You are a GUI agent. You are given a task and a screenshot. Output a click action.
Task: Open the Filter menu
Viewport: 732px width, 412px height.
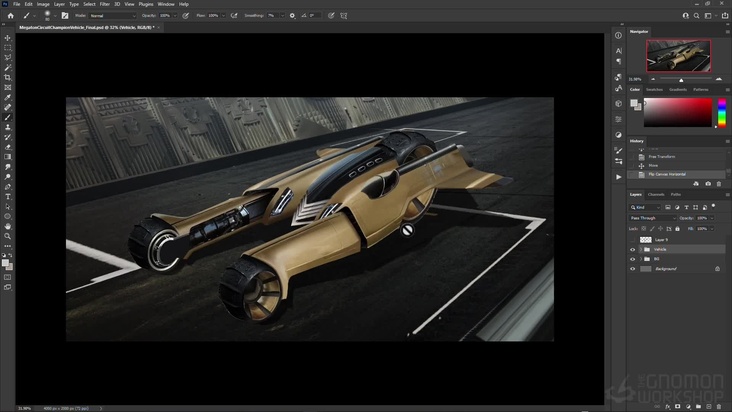click(x=104, y=4)
